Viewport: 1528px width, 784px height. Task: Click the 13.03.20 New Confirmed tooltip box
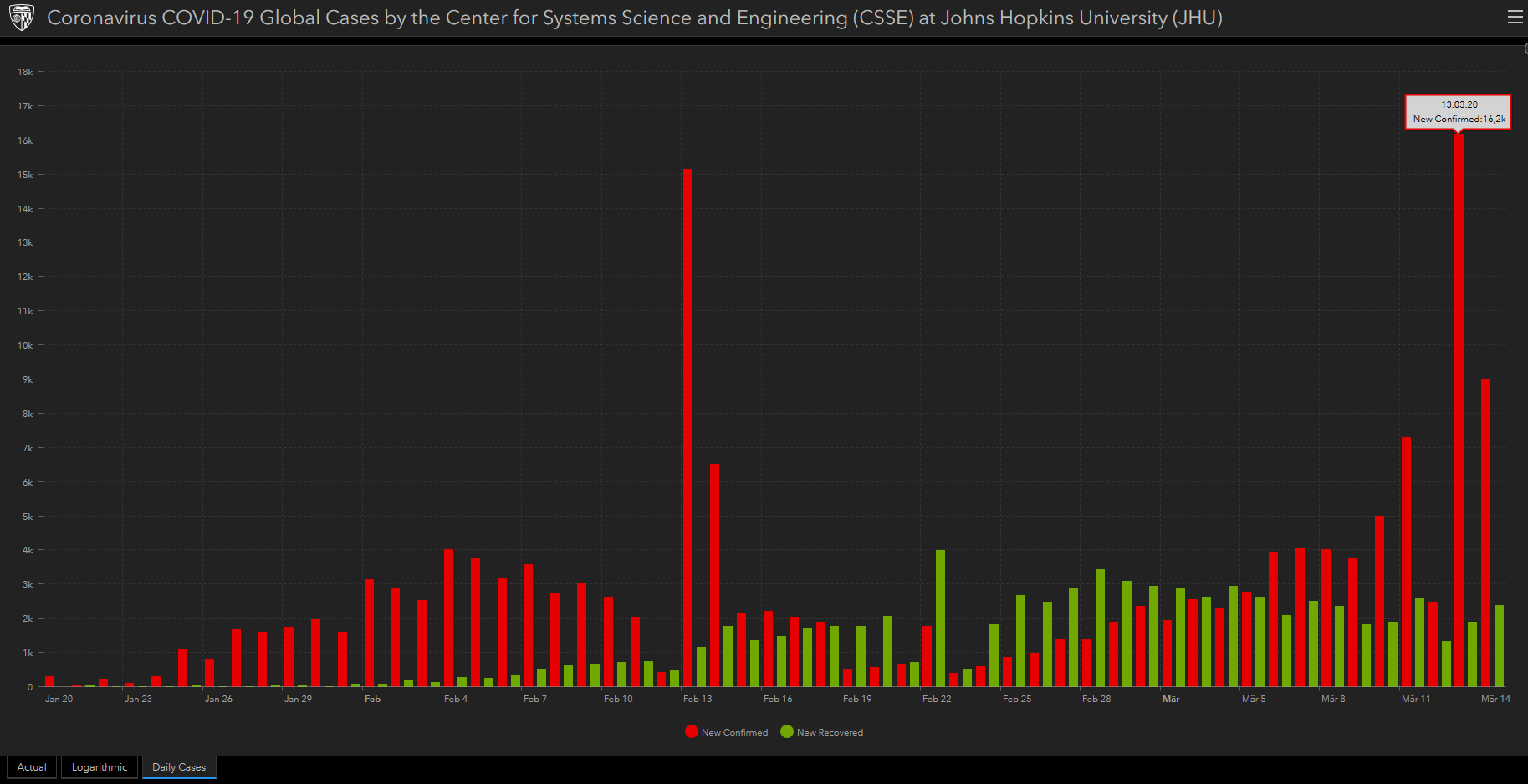coord(1458,112)
